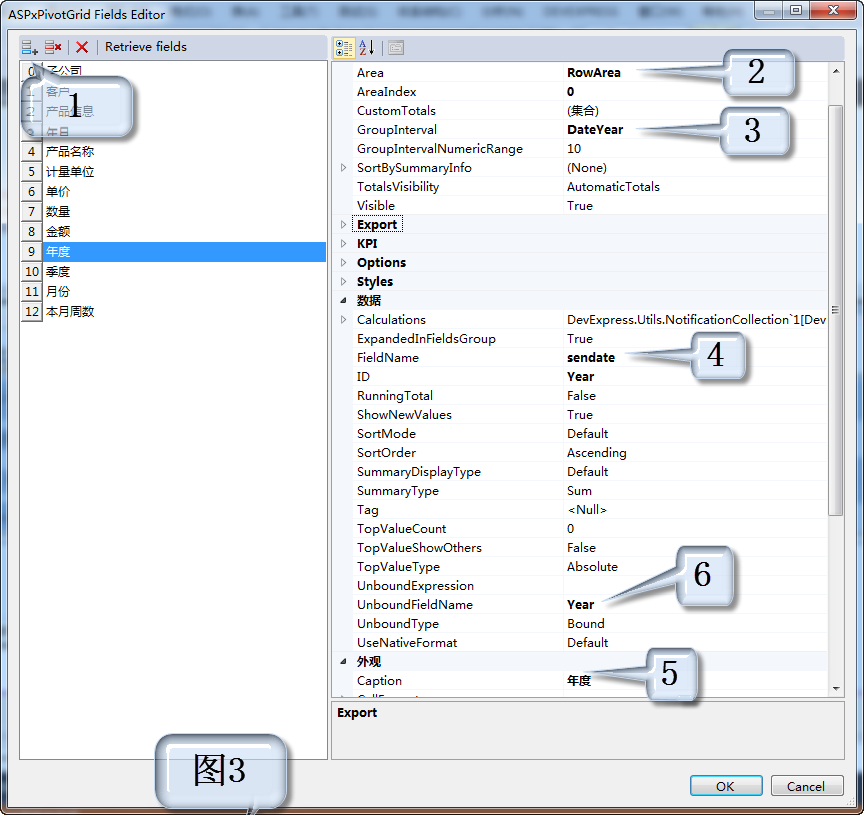
Task: Click ExpandedInFieldsGroup True value
Action: coord(580,338)
